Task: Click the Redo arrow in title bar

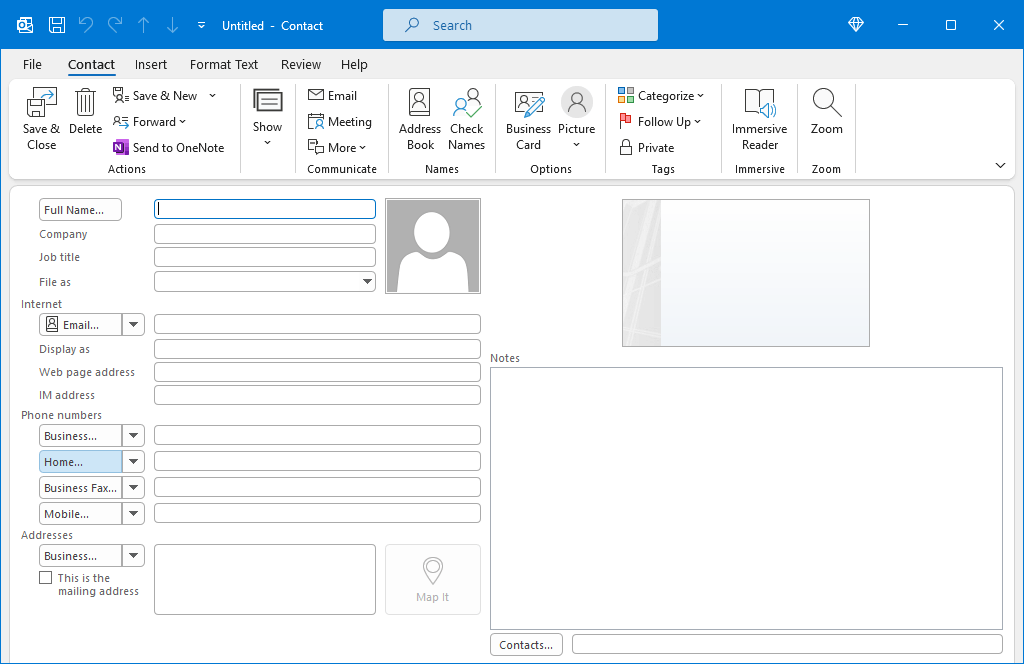Action: click(115, 25)
